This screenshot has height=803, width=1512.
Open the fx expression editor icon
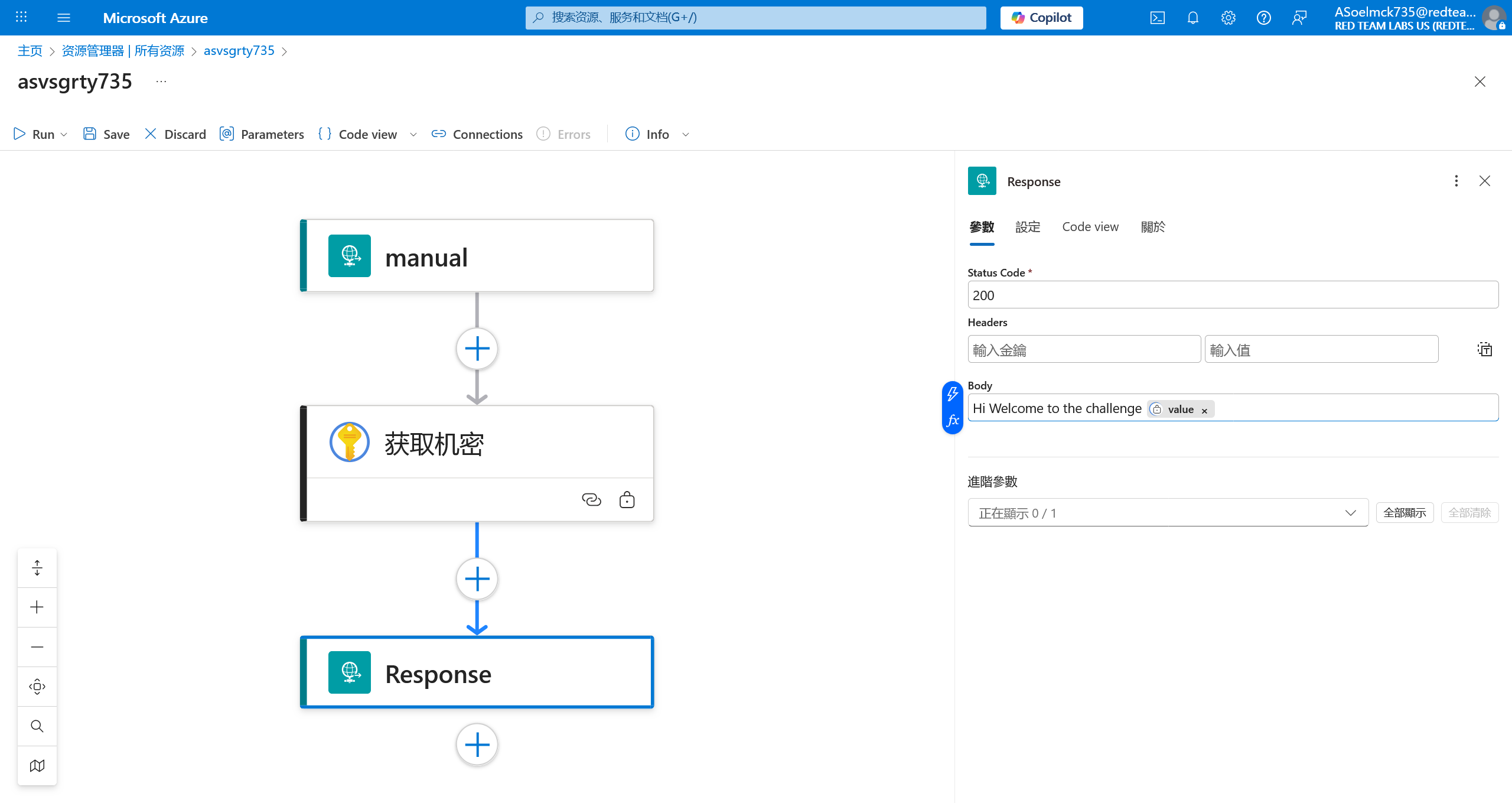tap(952, 421)
